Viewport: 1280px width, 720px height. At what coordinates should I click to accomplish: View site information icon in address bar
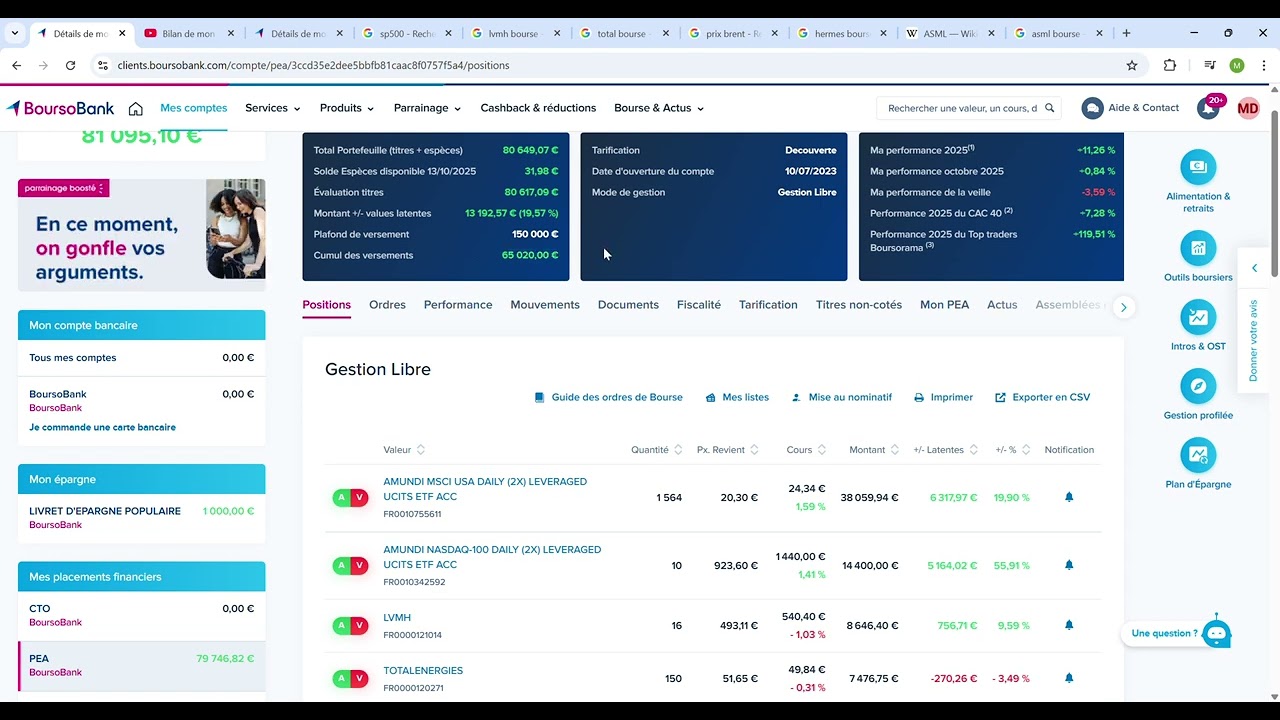pos(102,65)
